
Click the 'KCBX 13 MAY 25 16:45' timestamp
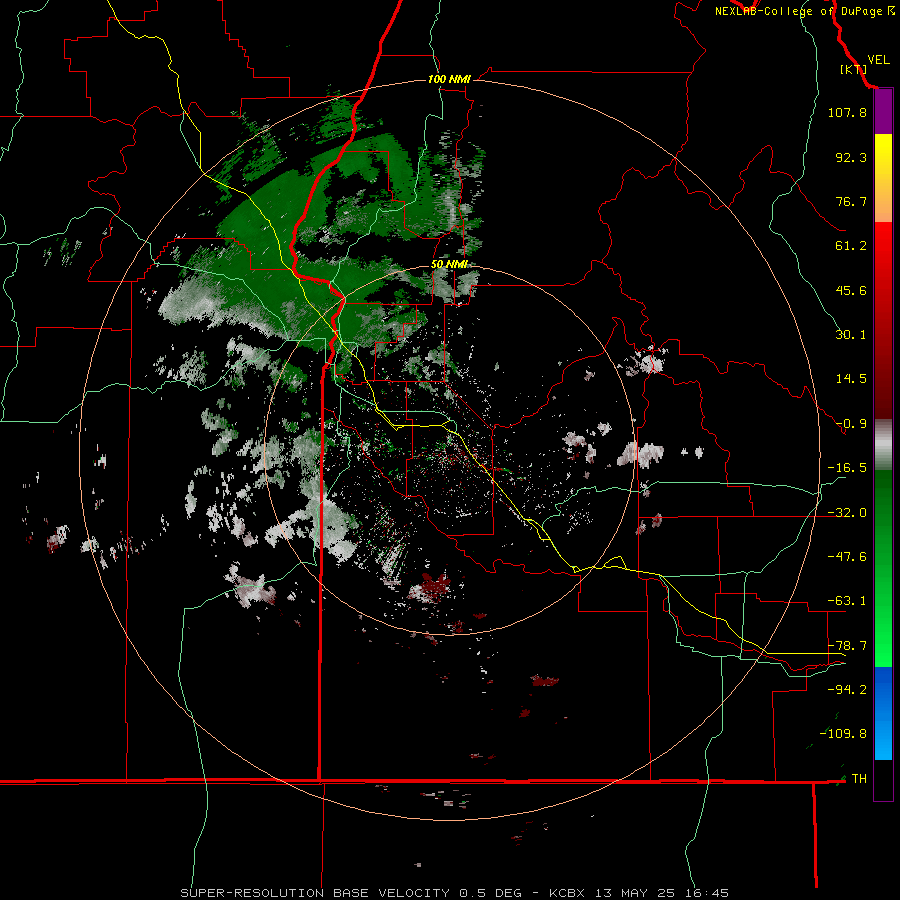pyautogui.click(x=639, y=893)
